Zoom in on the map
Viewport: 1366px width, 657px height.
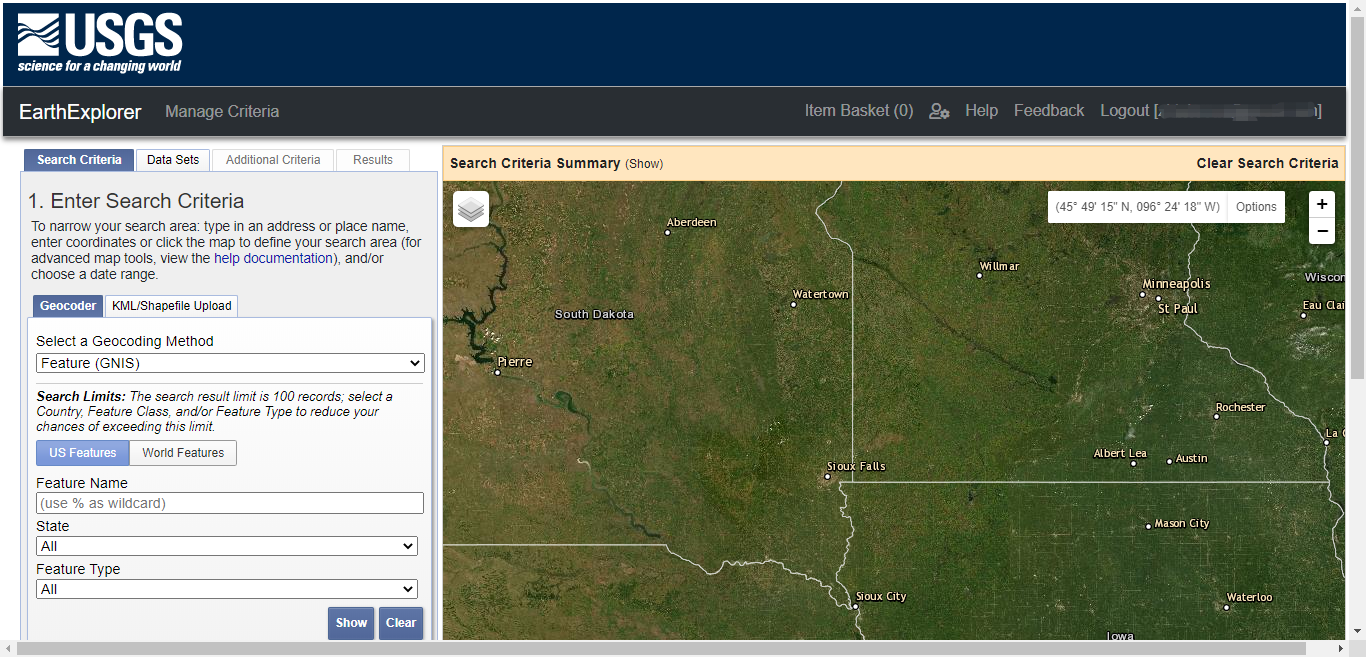(1322, 204)
